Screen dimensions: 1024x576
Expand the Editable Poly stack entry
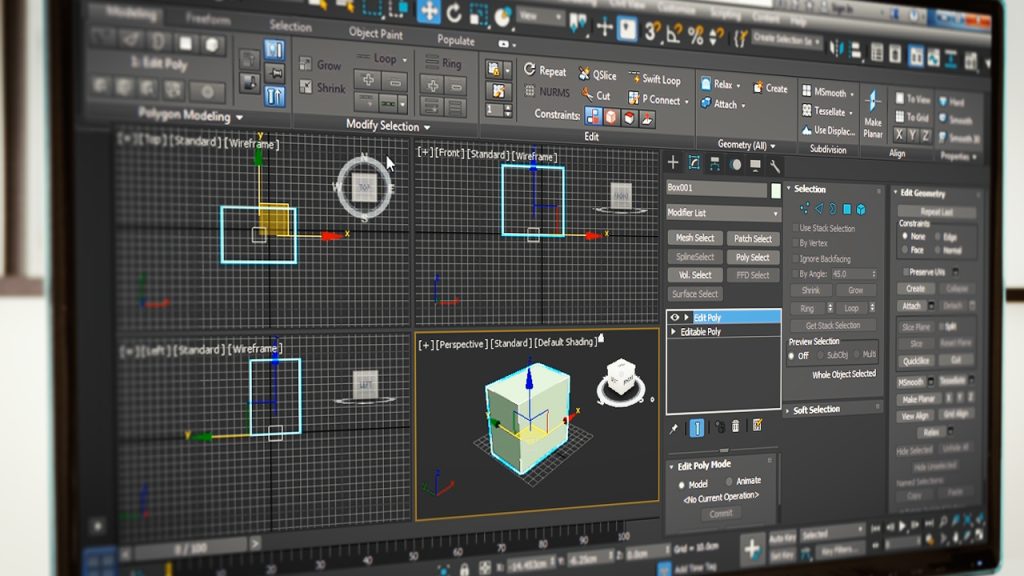[674, 331]
